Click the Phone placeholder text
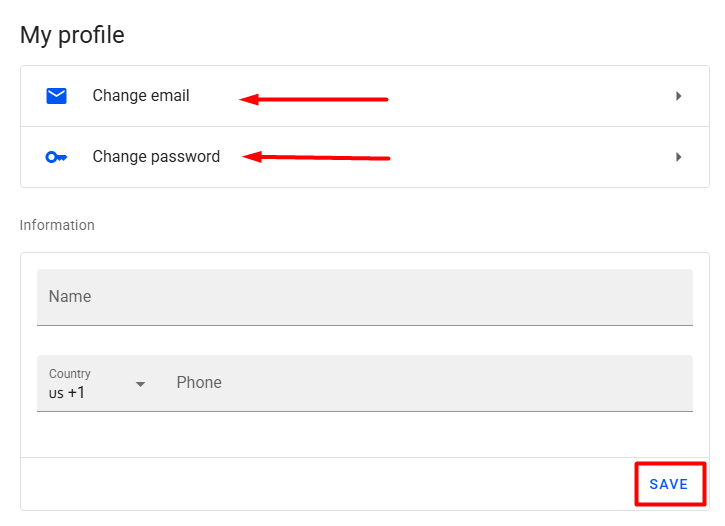 point(199,383)
